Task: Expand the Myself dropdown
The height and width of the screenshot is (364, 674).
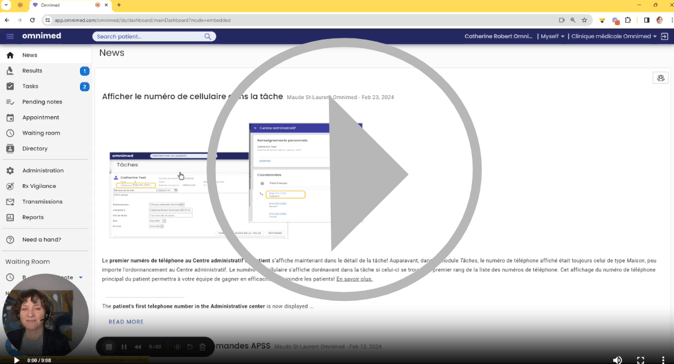Action: tap(552, 37)
